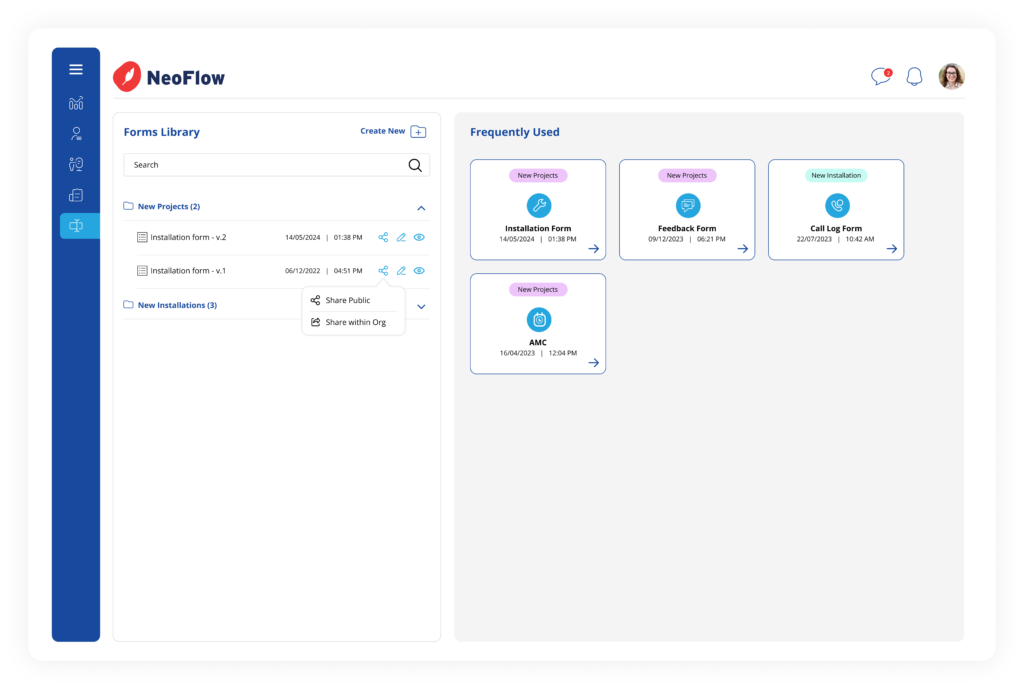Viewport: 1024px width, 689px height.
Task: Click the NeoFlow logo
Action: pos(169,77)
